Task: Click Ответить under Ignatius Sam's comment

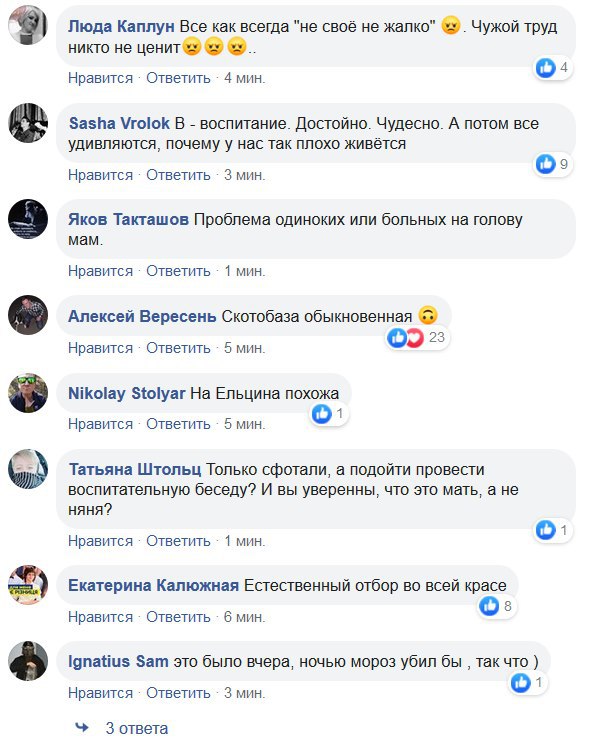Action: pyautogui.click(x=179, y=693)
